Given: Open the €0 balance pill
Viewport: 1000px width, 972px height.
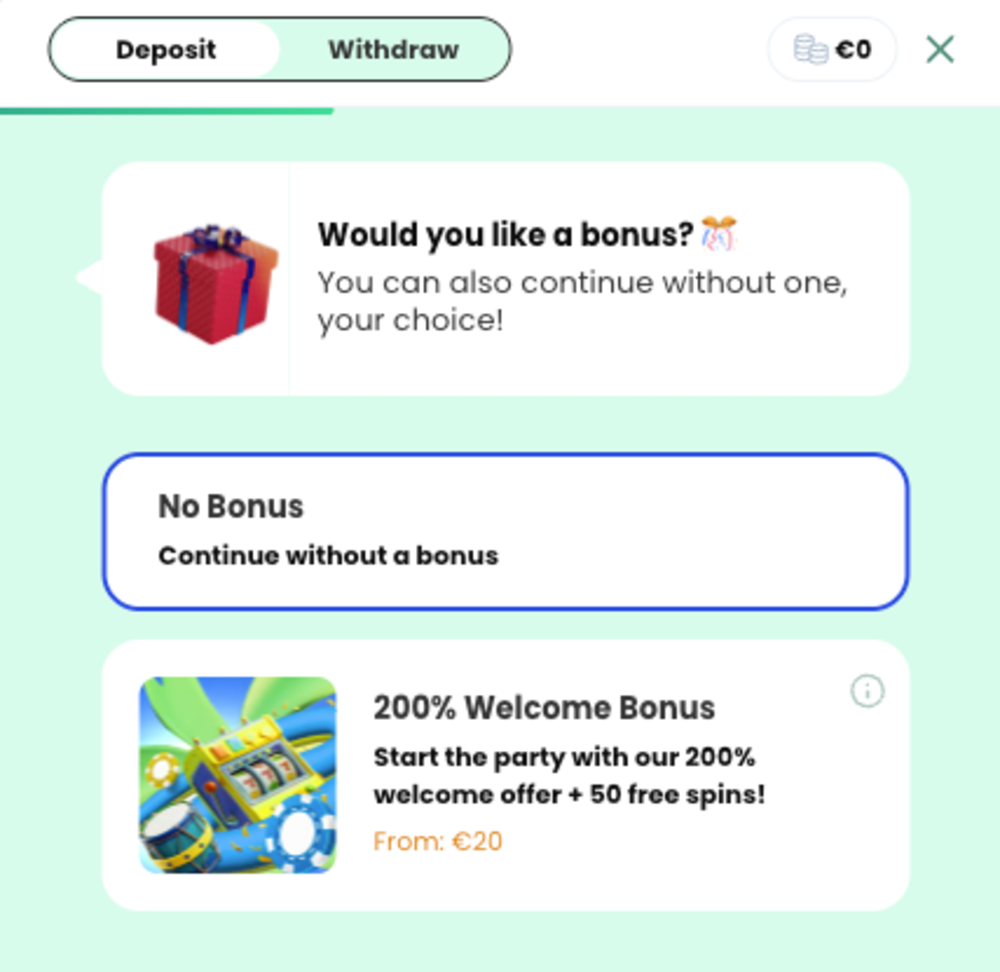Looking at the screenshot, I should coord(832,50).
